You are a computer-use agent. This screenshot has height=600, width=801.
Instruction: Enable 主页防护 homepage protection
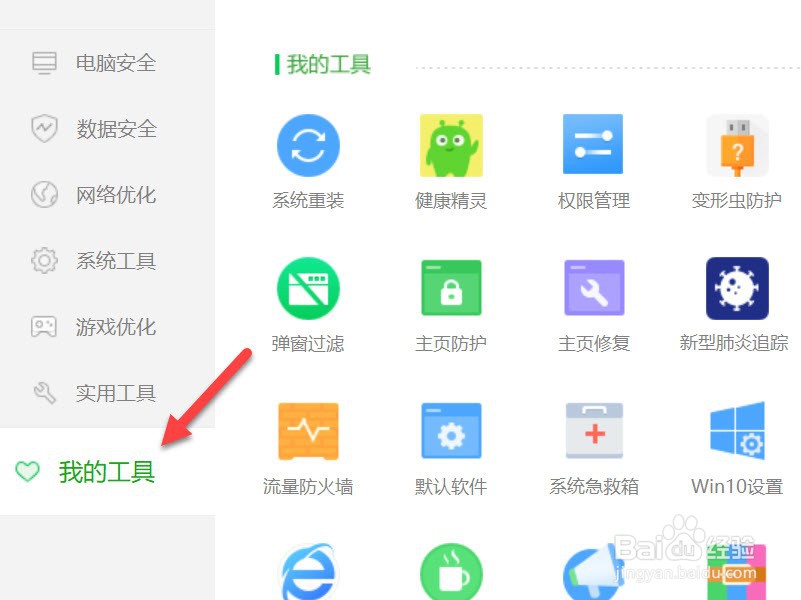point(451,288)
